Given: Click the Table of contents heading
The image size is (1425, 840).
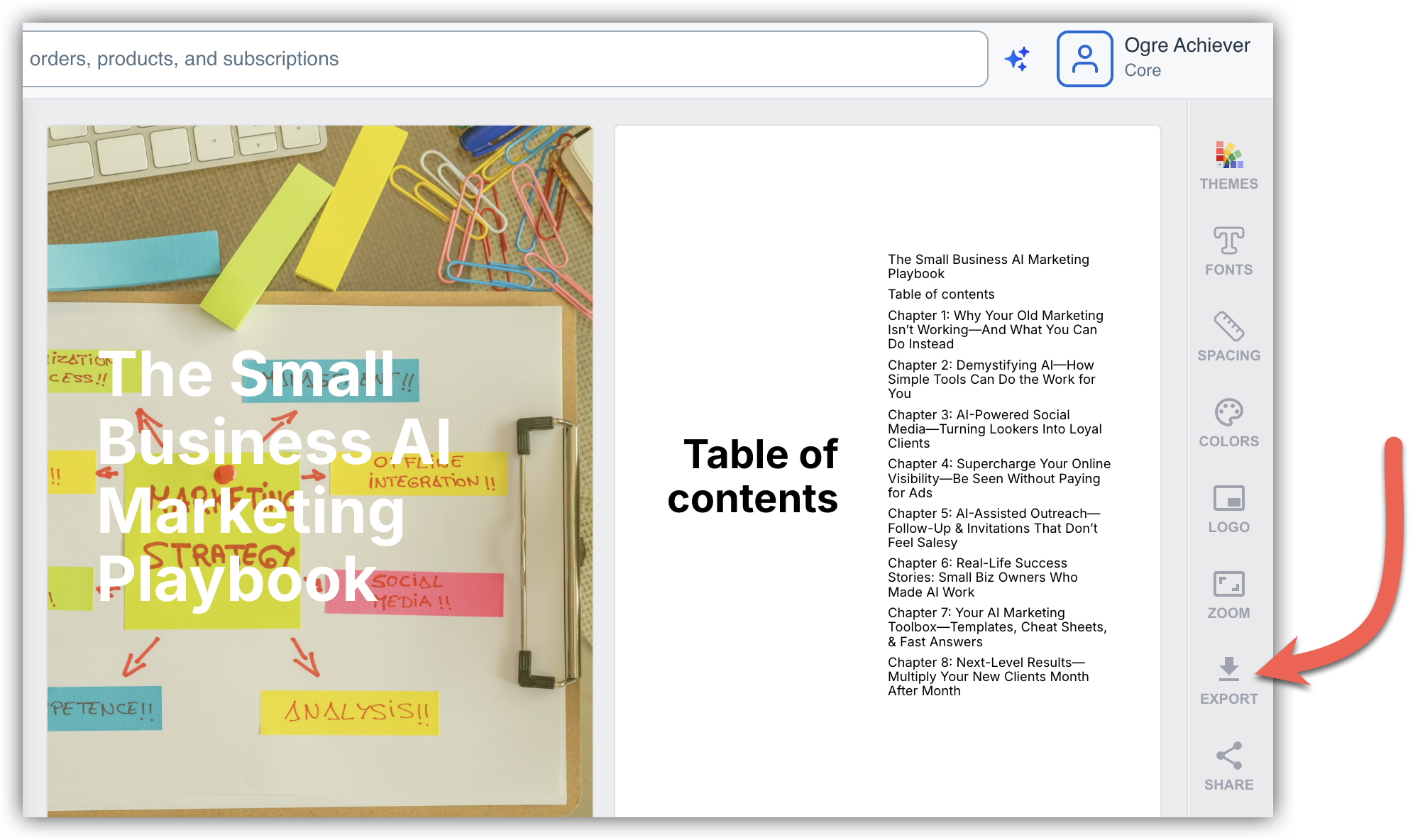Looking at the screenshot, I should (x=754, y=476).
